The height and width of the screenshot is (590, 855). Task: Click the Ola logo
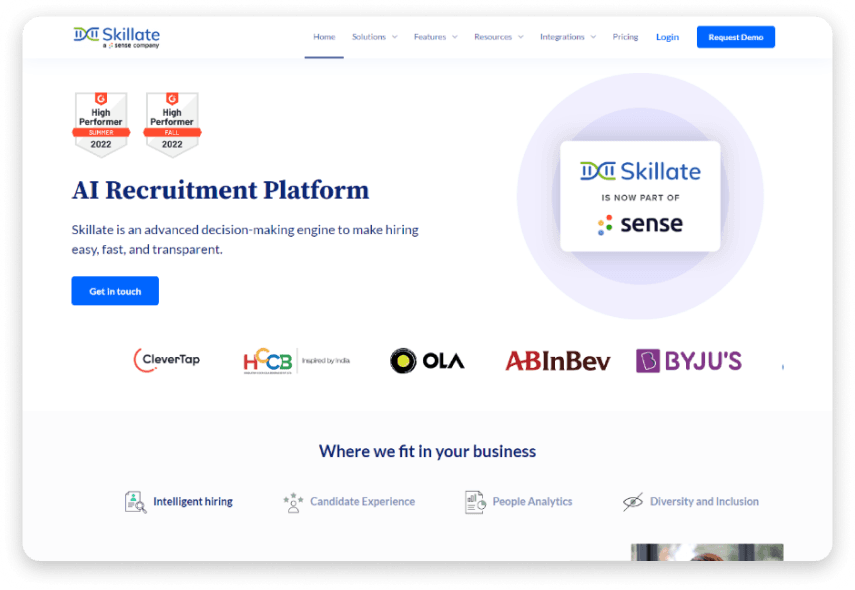(x=427, y=361)
